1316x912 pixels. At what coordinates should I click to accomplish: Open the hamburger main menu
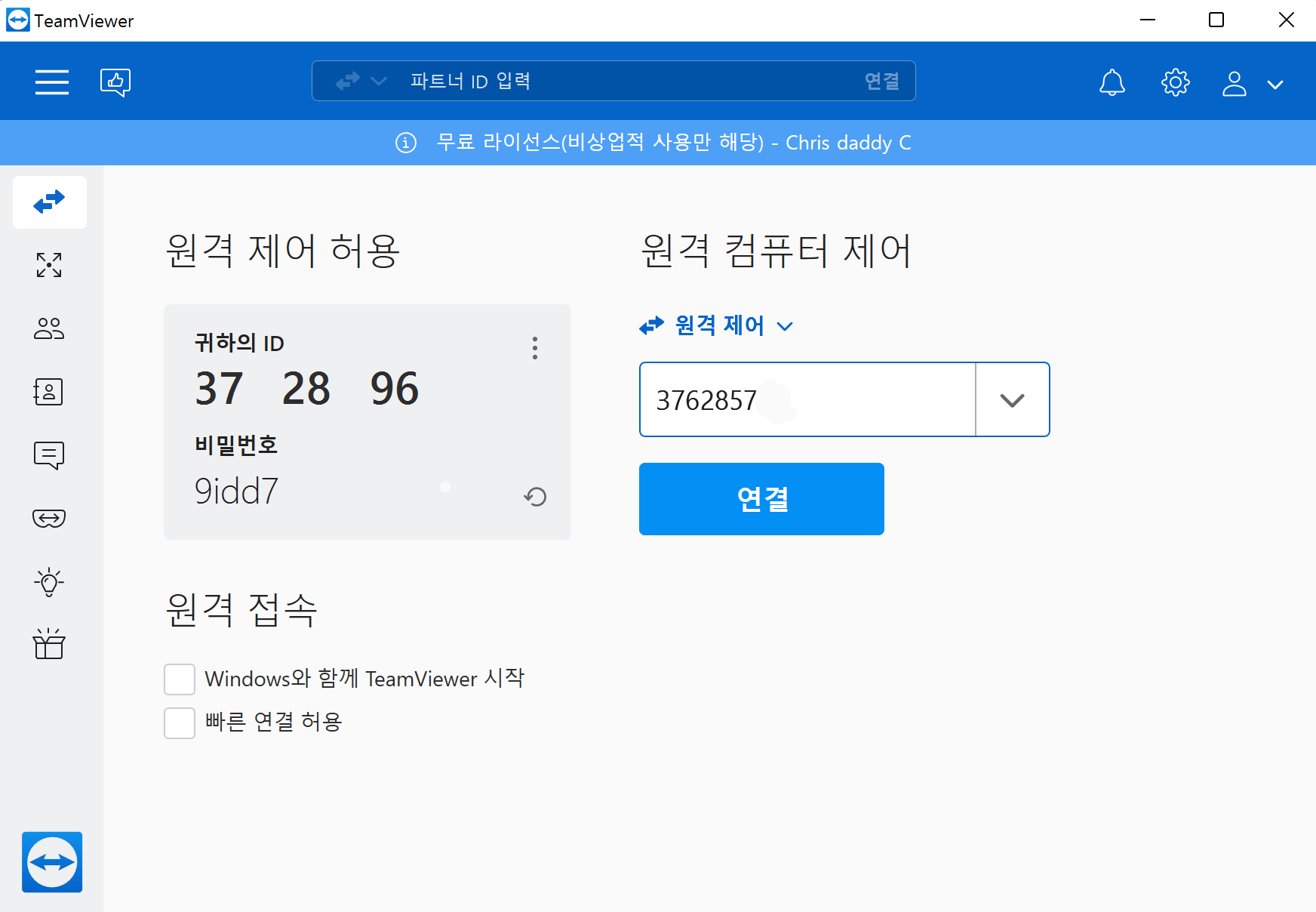(52, 82)
